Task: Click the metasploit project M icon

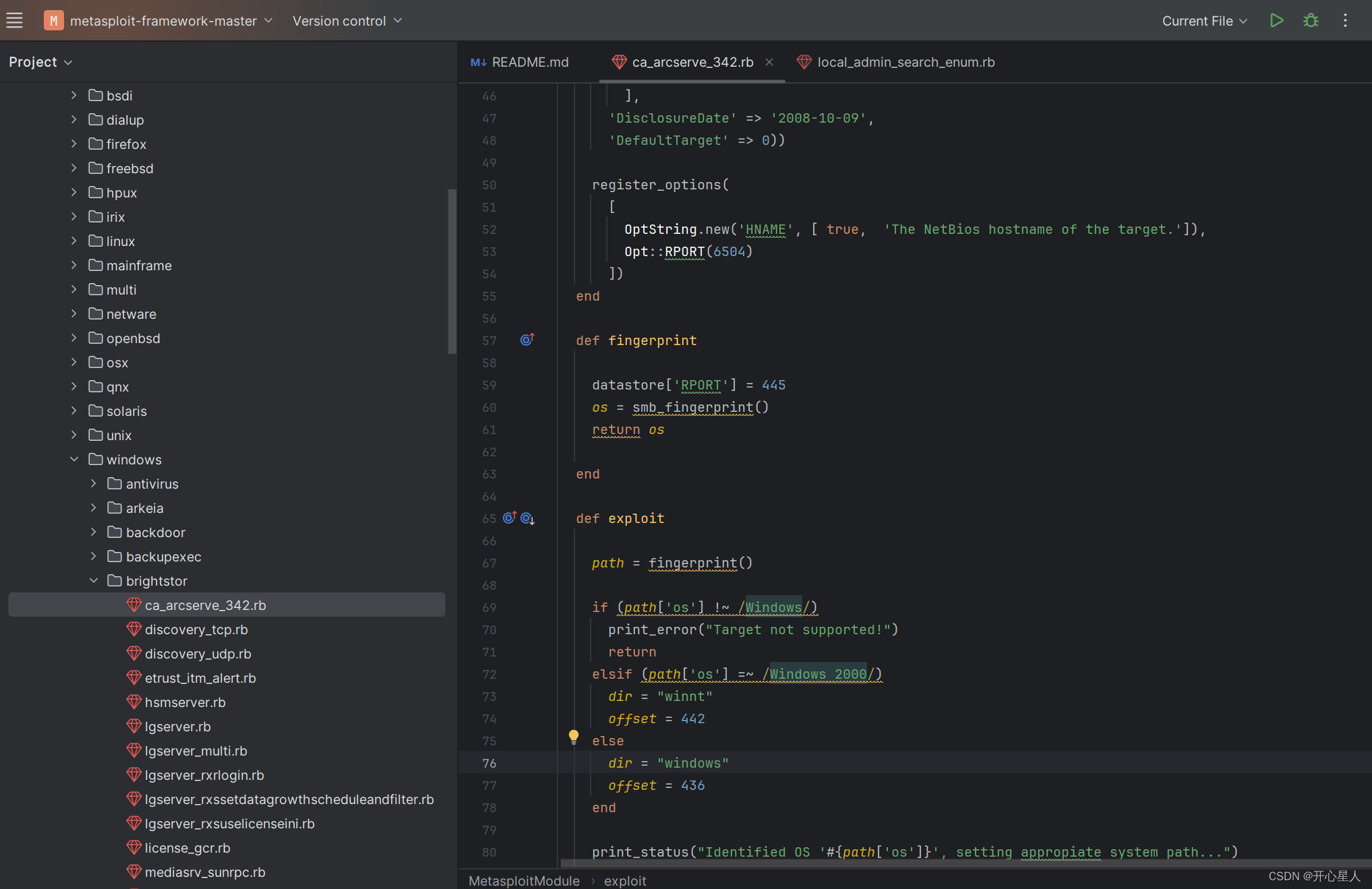Action: point(53,21)
